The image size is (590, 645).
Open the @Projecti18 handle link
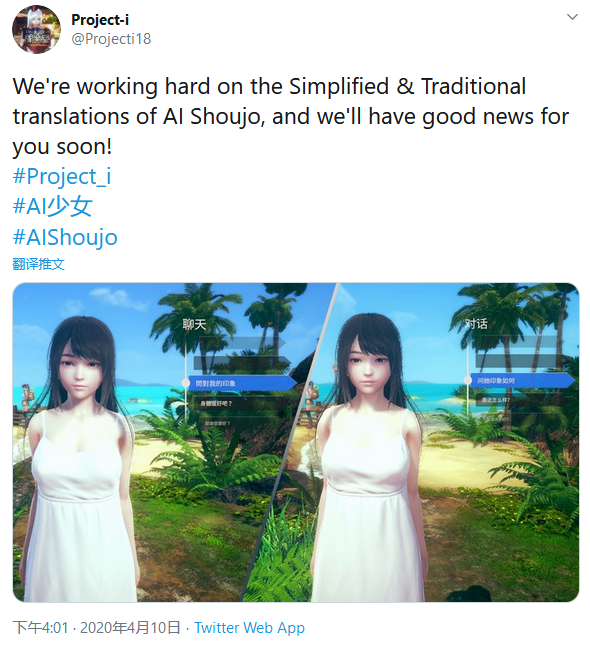111,39
